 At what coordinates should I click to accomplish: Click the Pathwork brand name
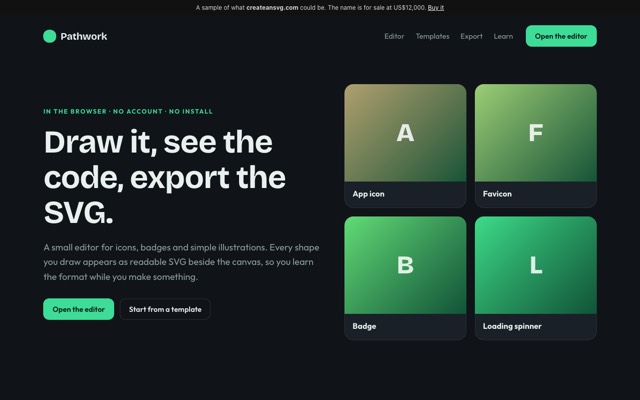[x=84, y=36]
